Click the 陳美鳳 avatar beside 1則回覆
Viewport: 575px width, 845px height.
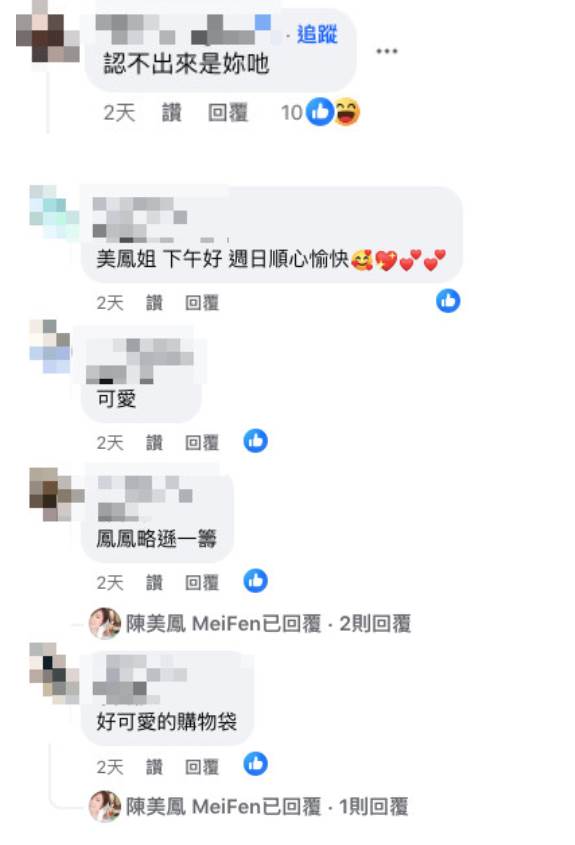[x=105, y=806]
